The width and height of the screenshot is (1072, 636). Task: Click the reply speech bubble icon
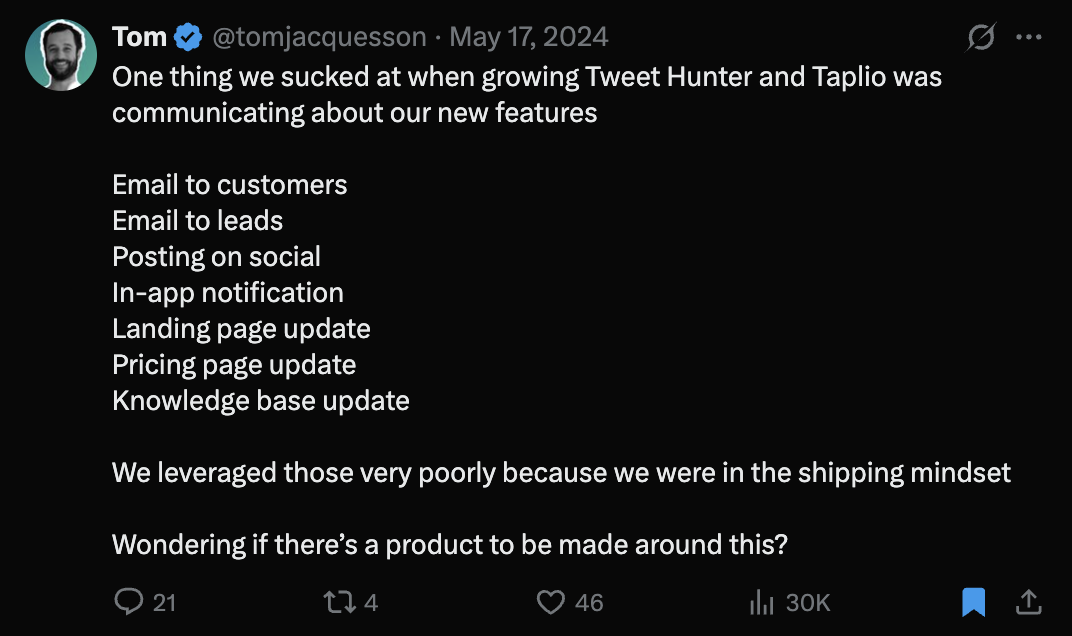point(129,601)
